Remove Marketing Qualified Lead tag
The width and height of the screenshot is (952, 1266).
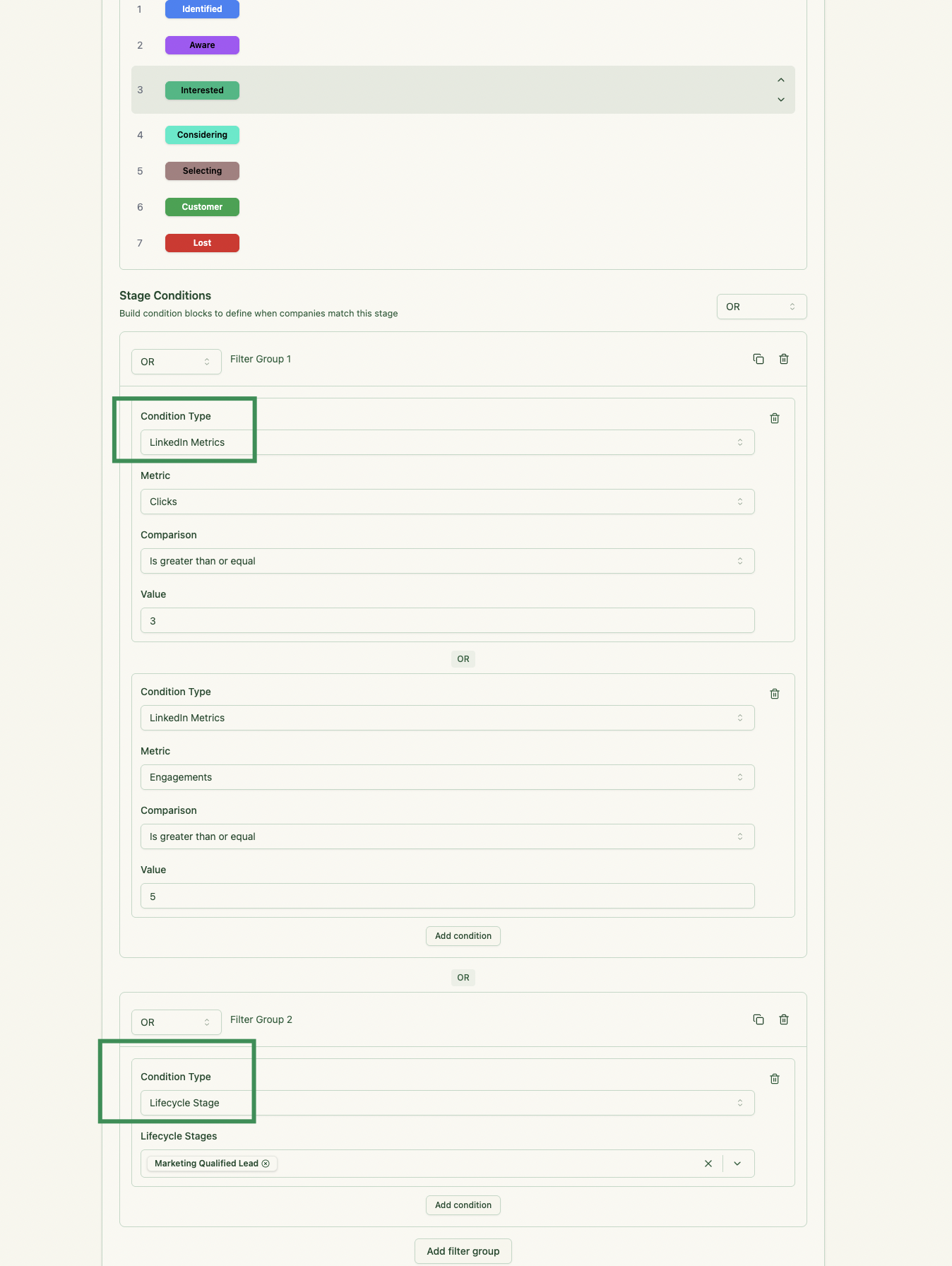click(266, 1164)
